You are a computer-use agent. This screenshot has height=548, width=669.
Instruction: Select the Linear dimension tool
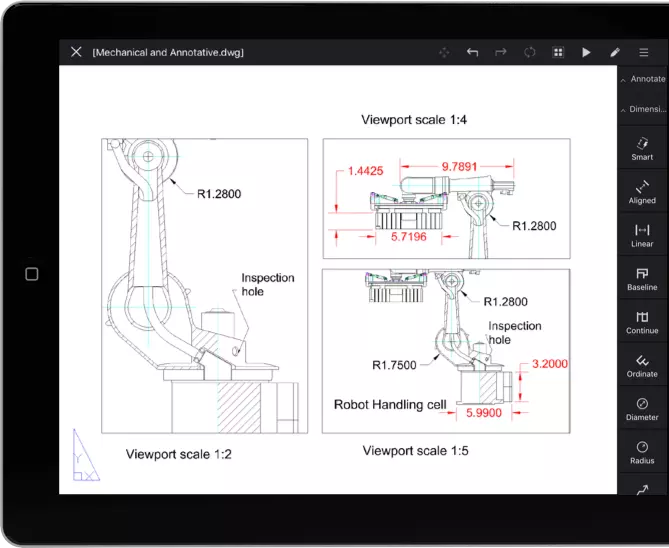(x=642, y=236)
